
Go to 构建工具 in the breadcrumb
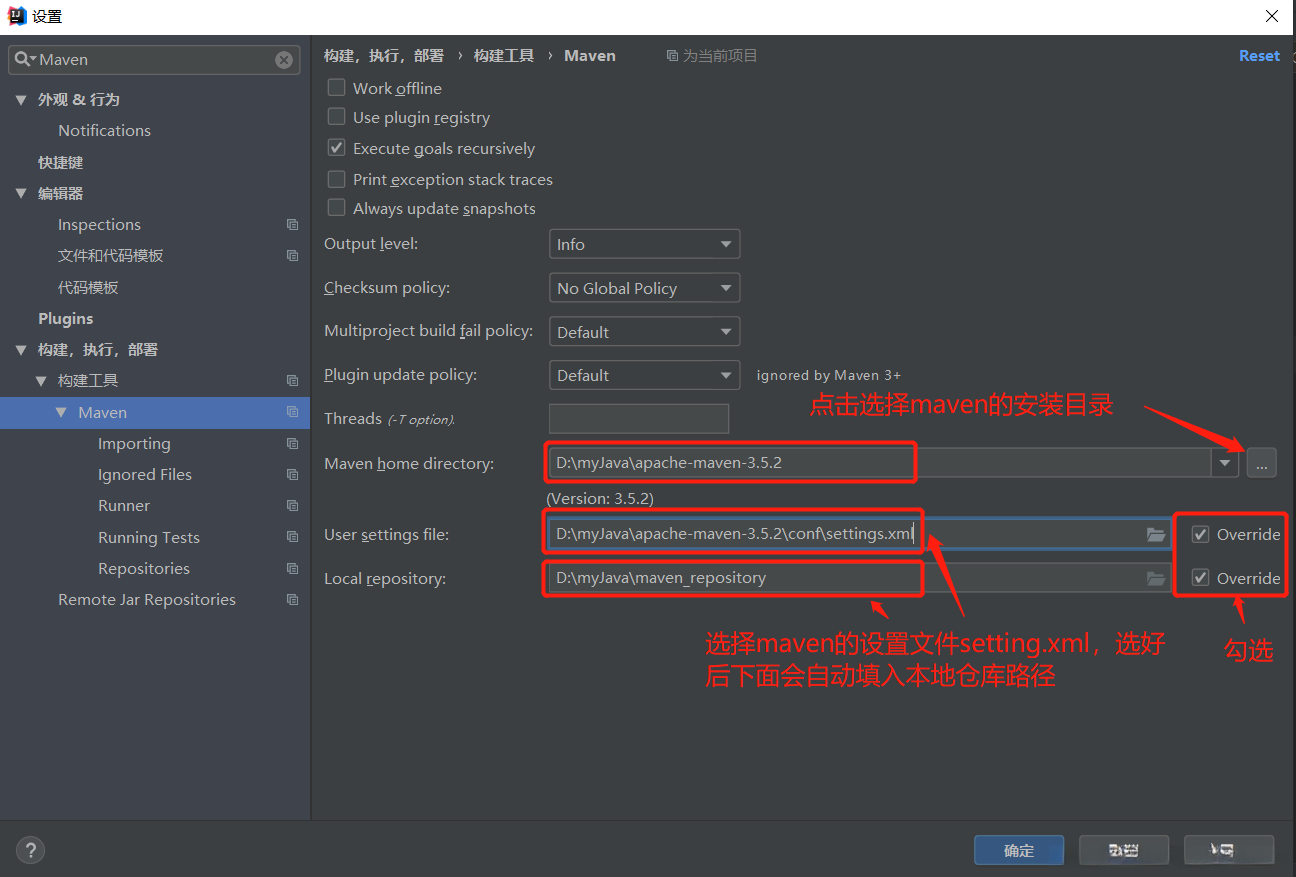[x=504, y=56]
